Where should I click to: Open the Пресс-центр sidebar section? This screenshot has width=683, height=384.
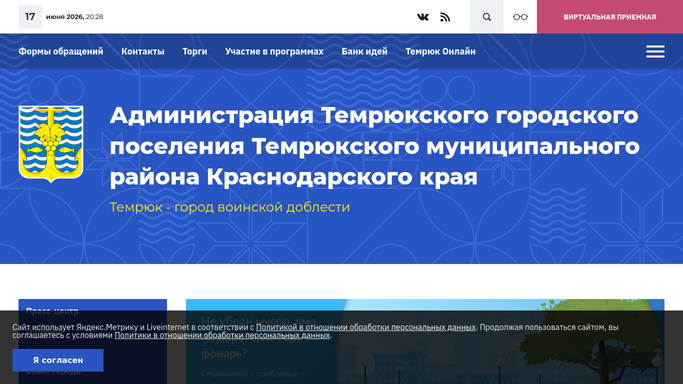52,311
